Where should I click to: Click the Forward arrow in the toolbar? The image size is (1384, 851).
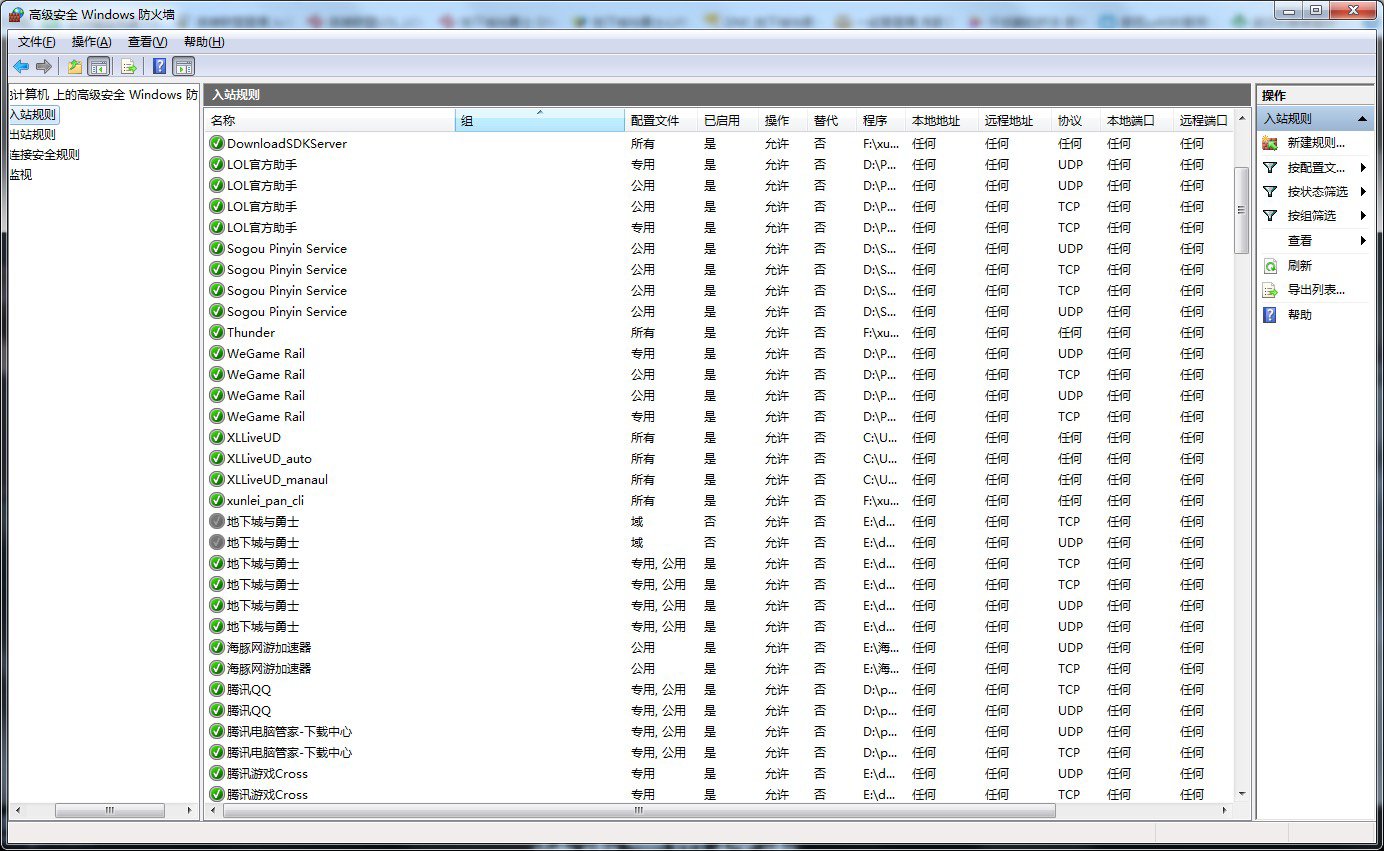pos(43,67)
